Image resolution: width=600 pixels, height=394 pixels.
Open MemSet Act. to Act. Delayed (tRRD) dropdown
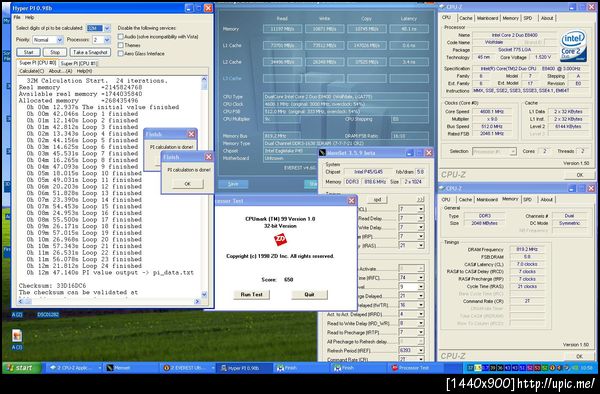pyautogui.click(x=421, y=314)
